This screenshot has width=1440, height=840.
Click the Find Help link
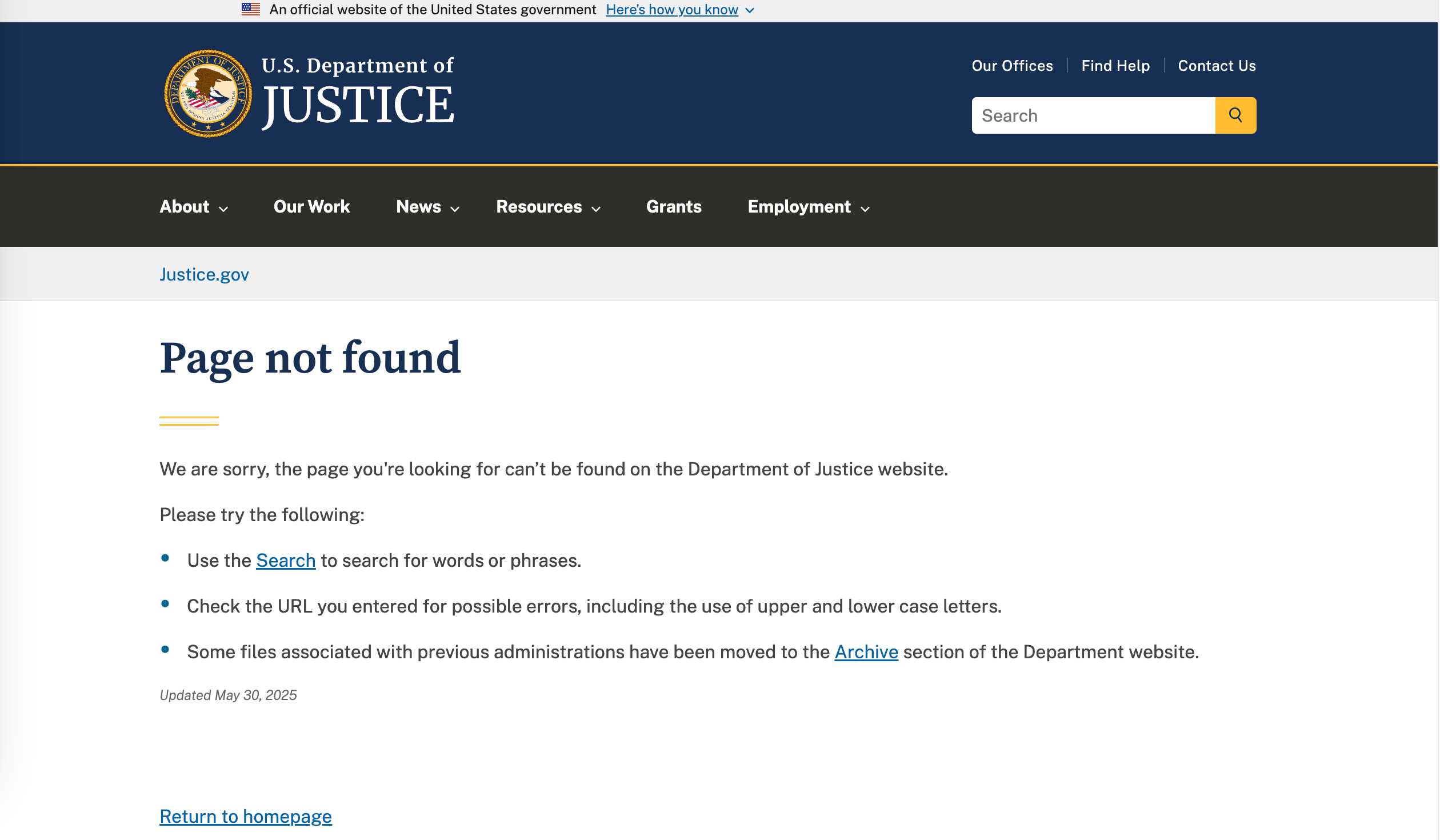coord(1115,66)
